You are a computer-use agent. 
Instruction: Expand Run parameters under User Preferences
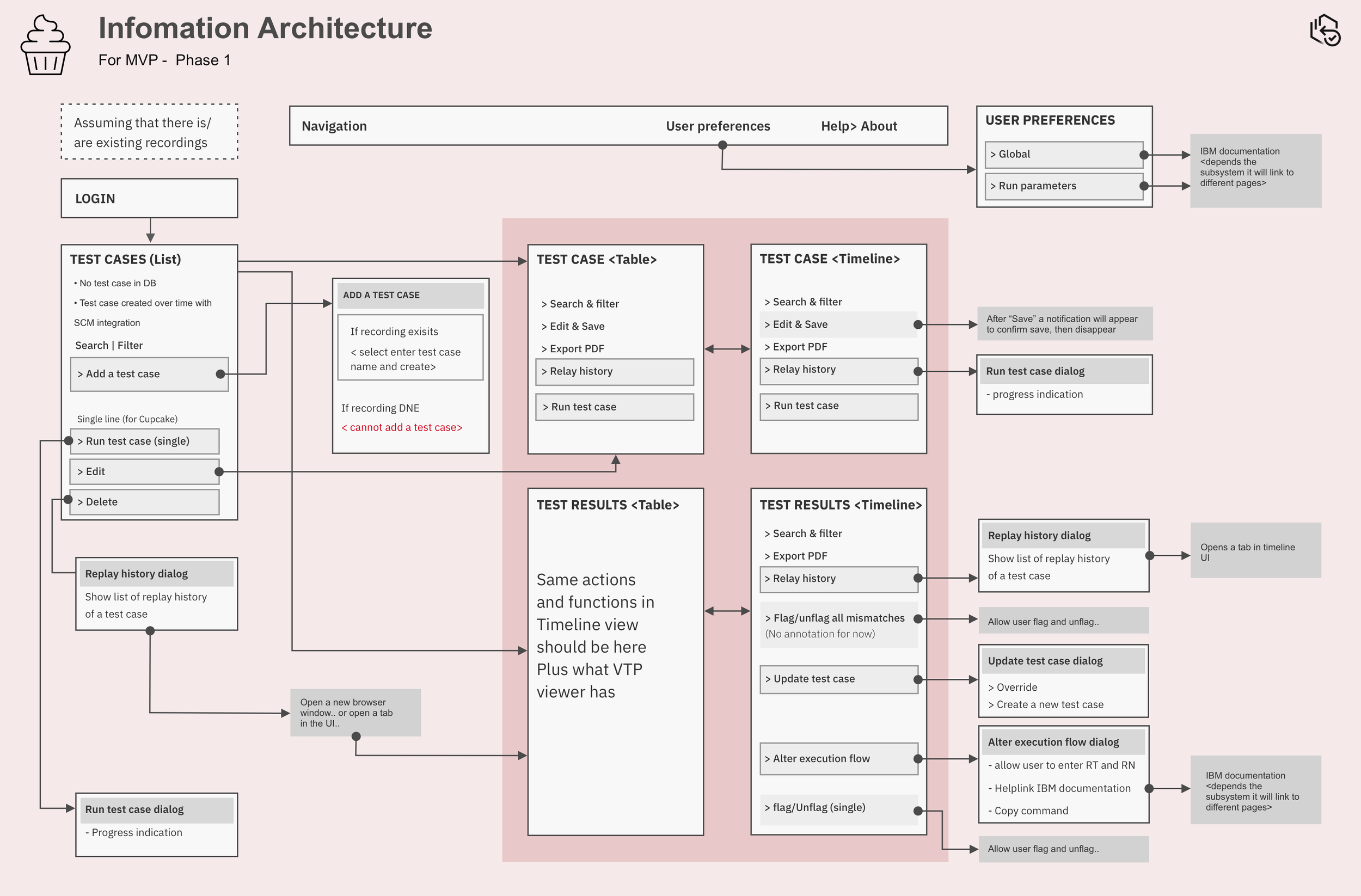pos(1063,186)
